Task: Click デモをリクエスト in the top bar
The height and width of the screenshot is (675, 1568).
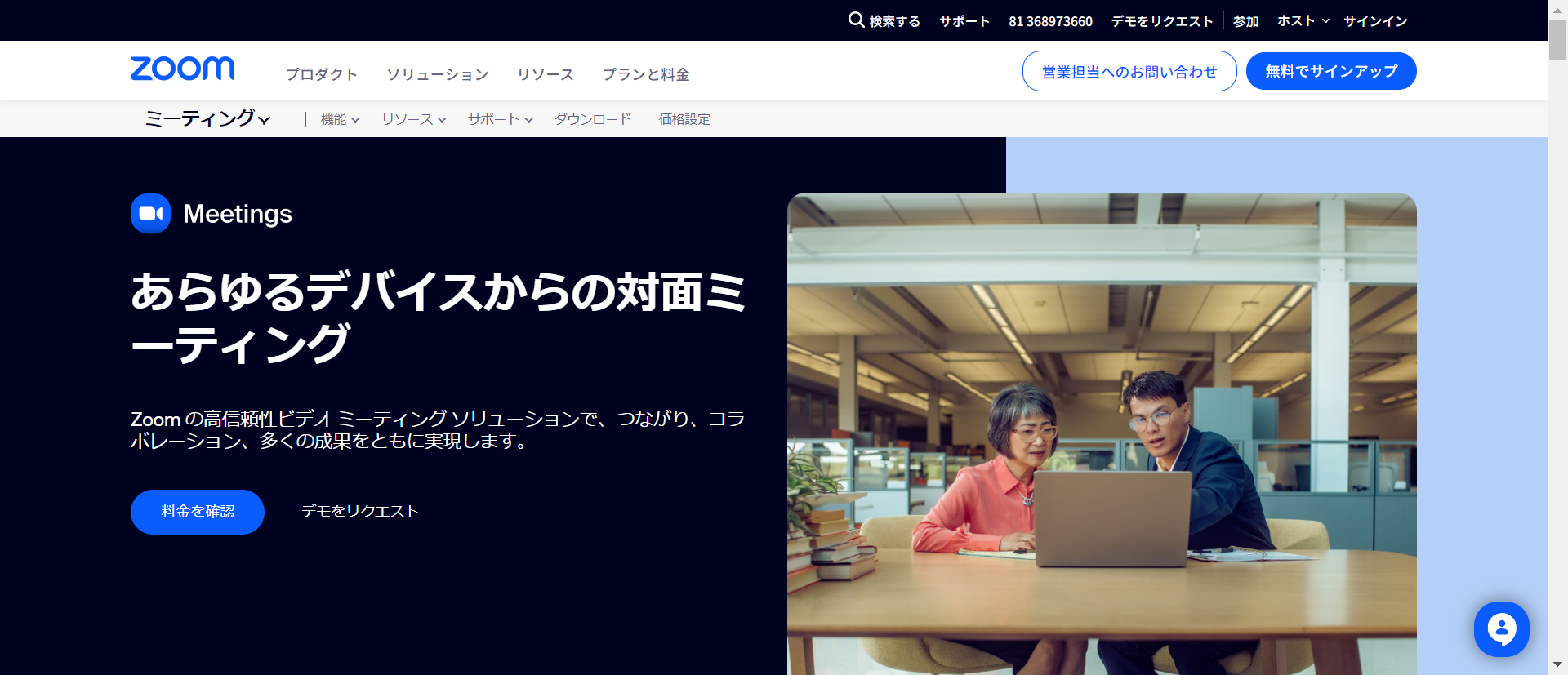Action: click(1162, 21)
